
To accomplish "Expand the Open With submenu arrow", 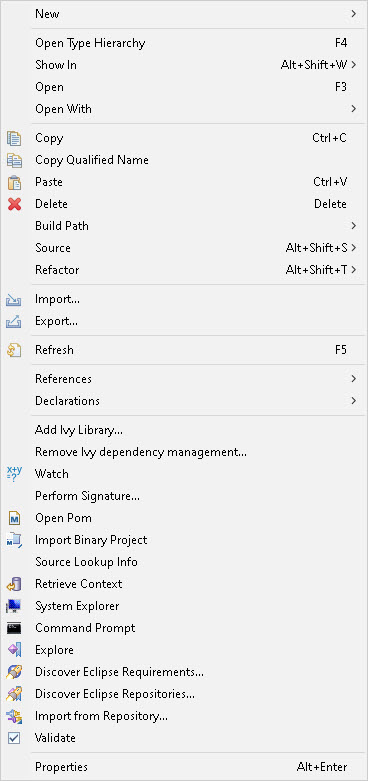I will coord(354,109).
